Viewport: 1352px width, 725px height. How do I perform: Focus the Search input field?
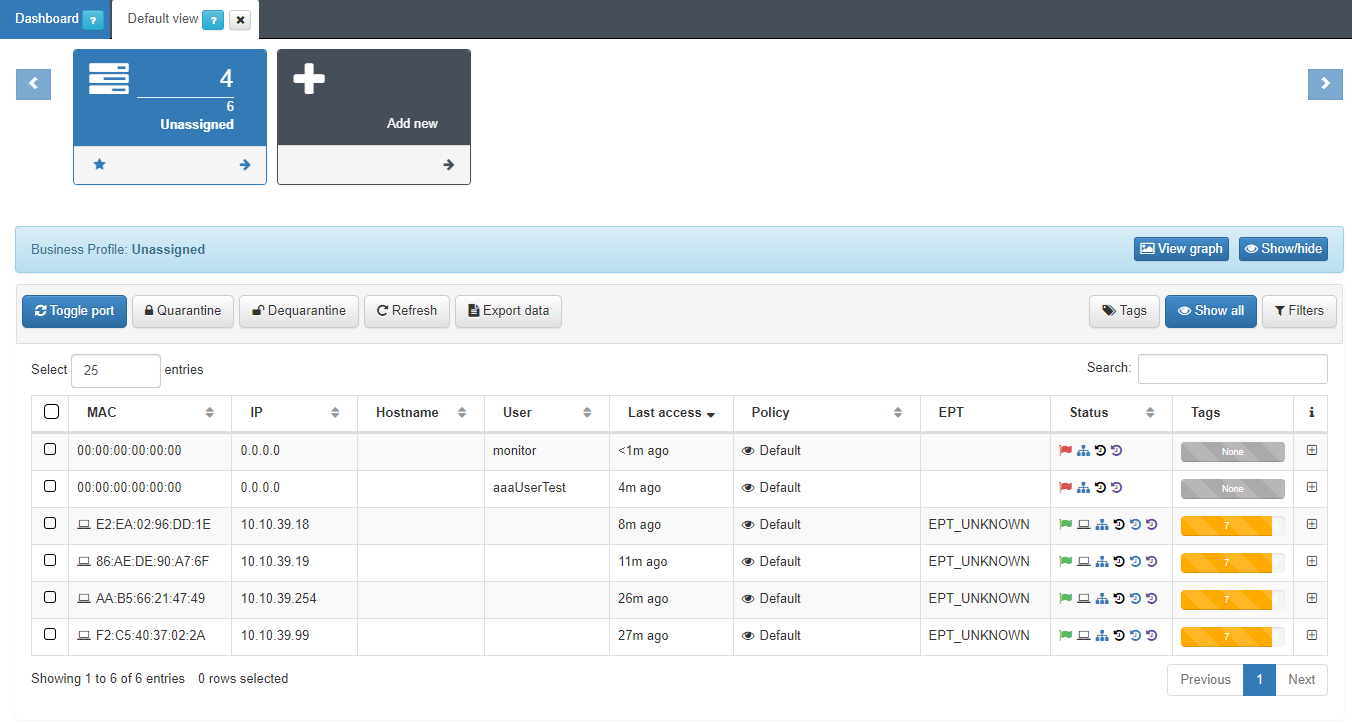(x=1232, y=369)
